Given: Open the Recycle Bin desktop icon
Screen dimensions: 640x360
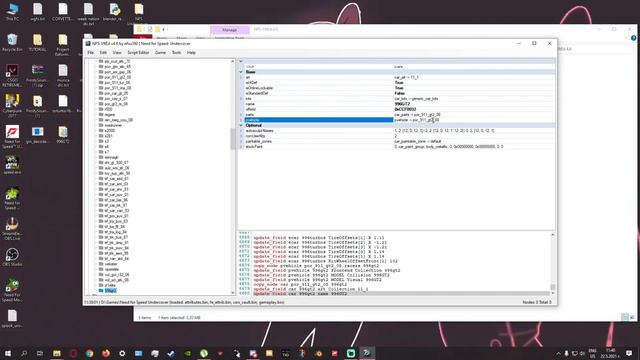Looking at the screenshot, I should pos(12,42).
